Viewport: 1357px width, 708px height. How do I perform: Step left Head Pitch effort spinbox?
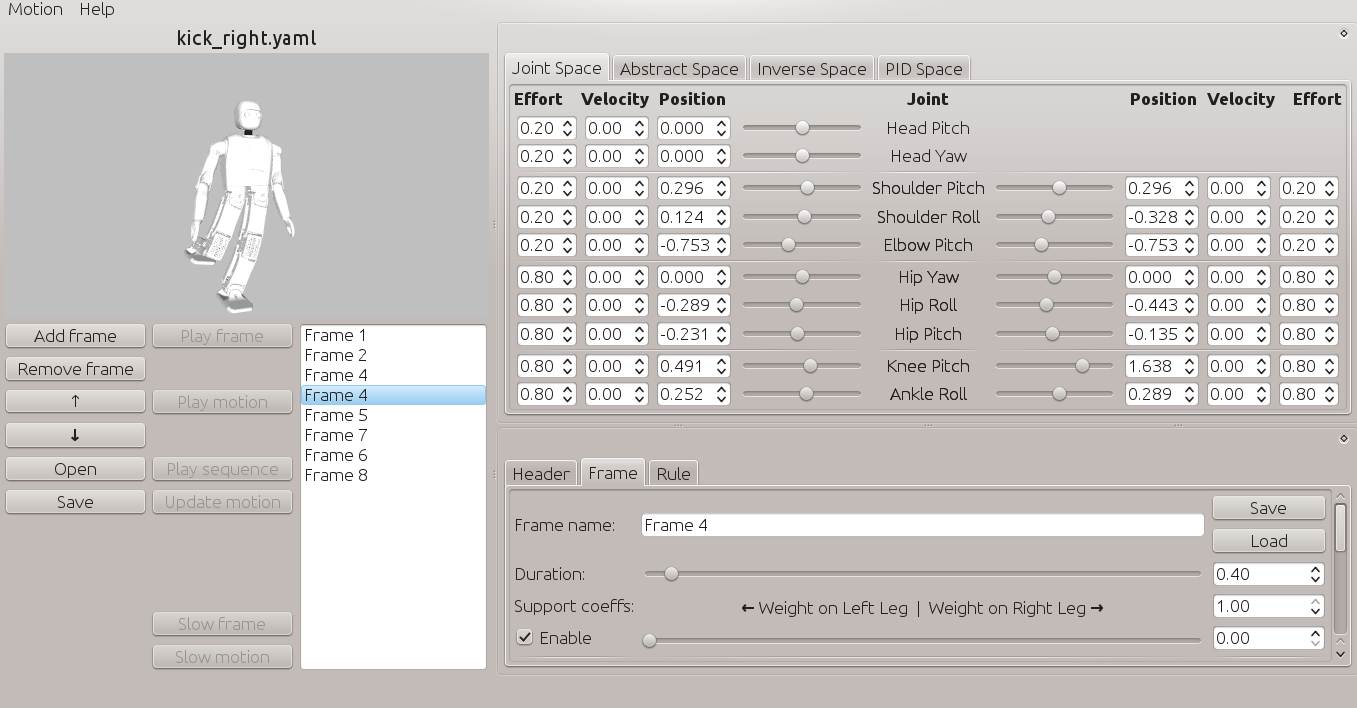coord(567,128)
